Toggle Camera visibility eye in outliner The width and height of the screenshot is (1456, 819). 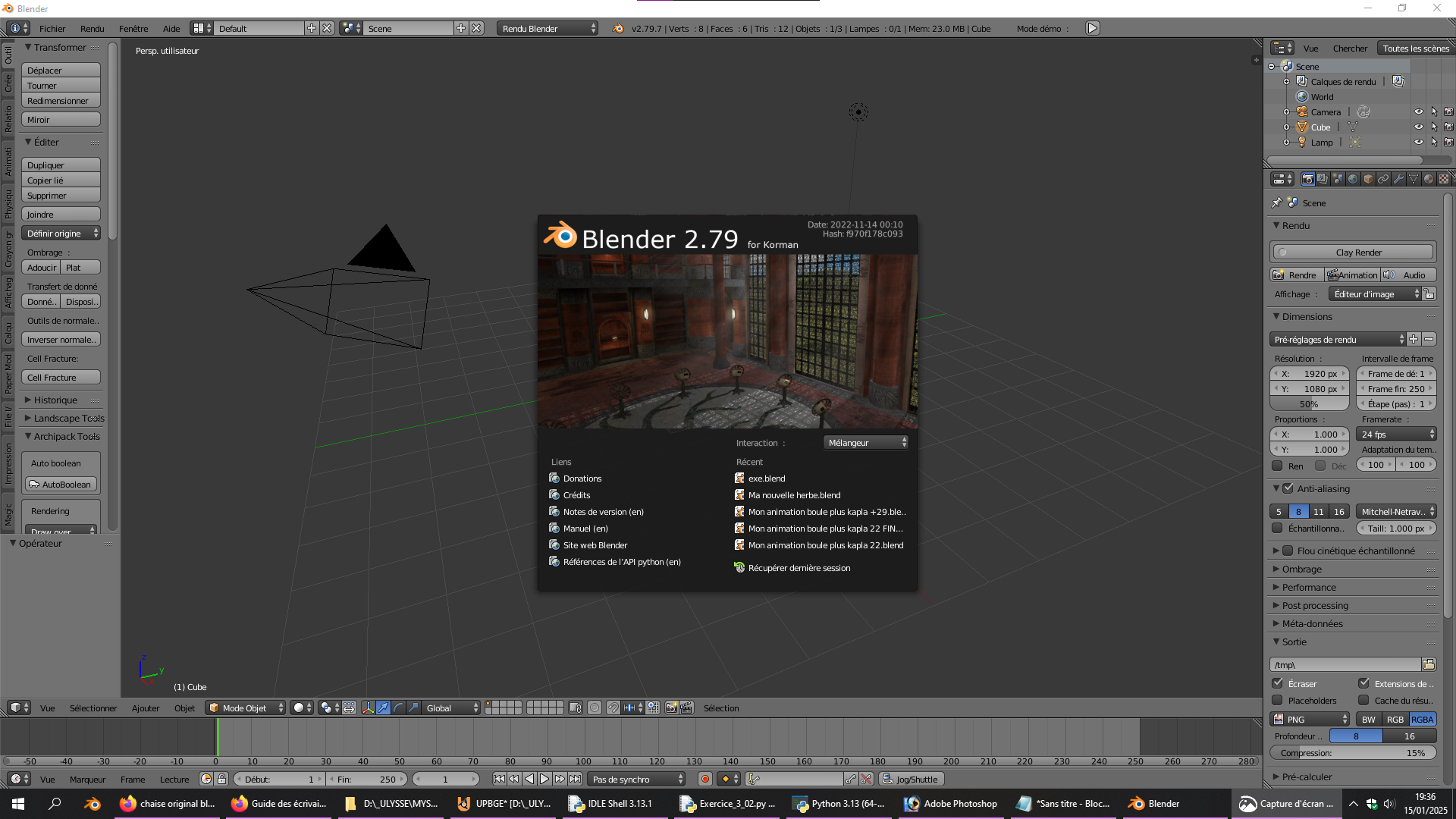click(x=1419, y=111)
